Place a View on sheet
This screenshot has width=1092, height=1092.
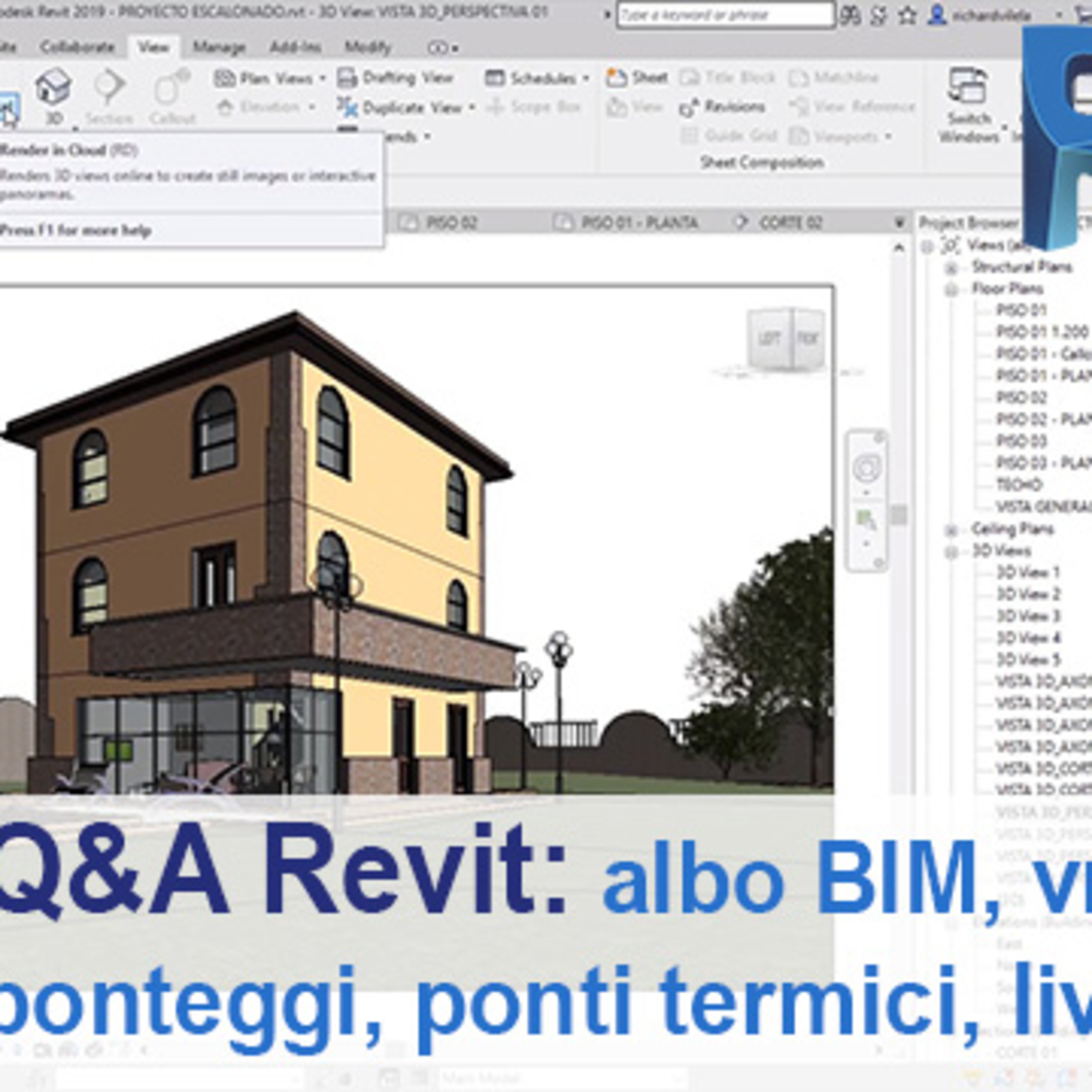click(x=634, y=107)
